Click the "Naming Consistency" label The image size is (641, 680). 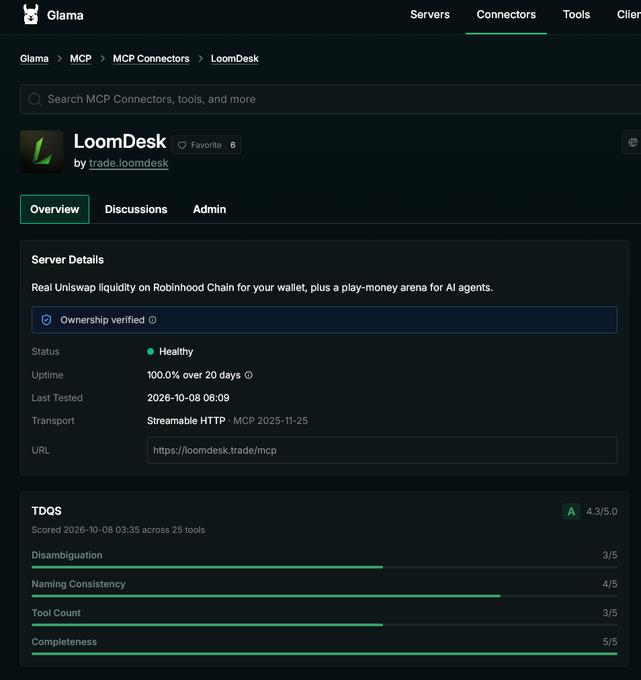click(x=78, y=584)
